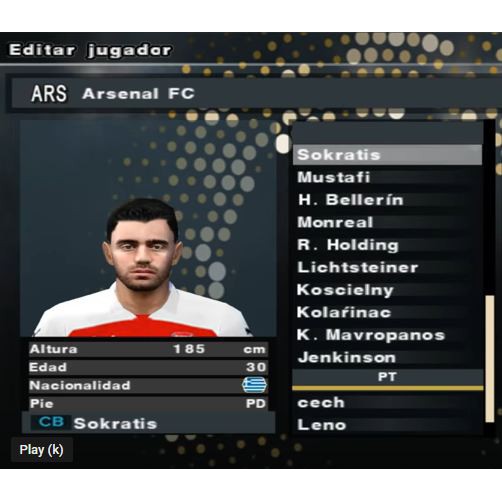
Task: Click the Greek flag nationality icon
Action: pos(254,385)
